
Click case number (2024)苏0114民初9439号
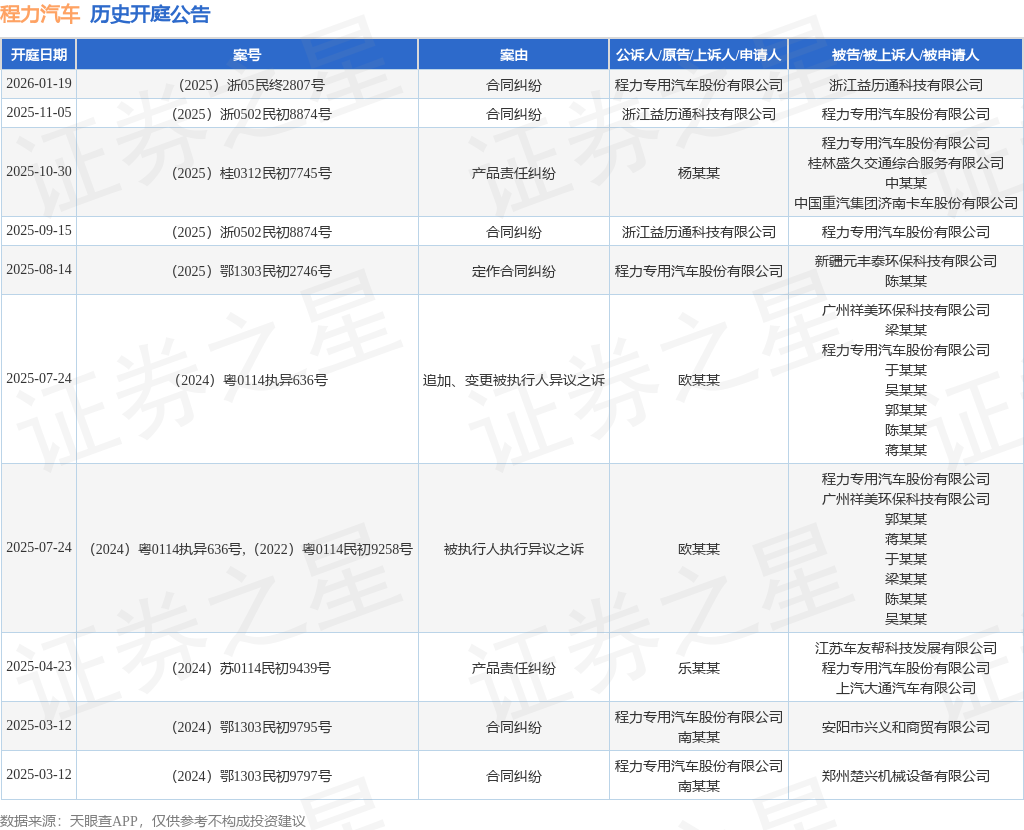(251, 668)
